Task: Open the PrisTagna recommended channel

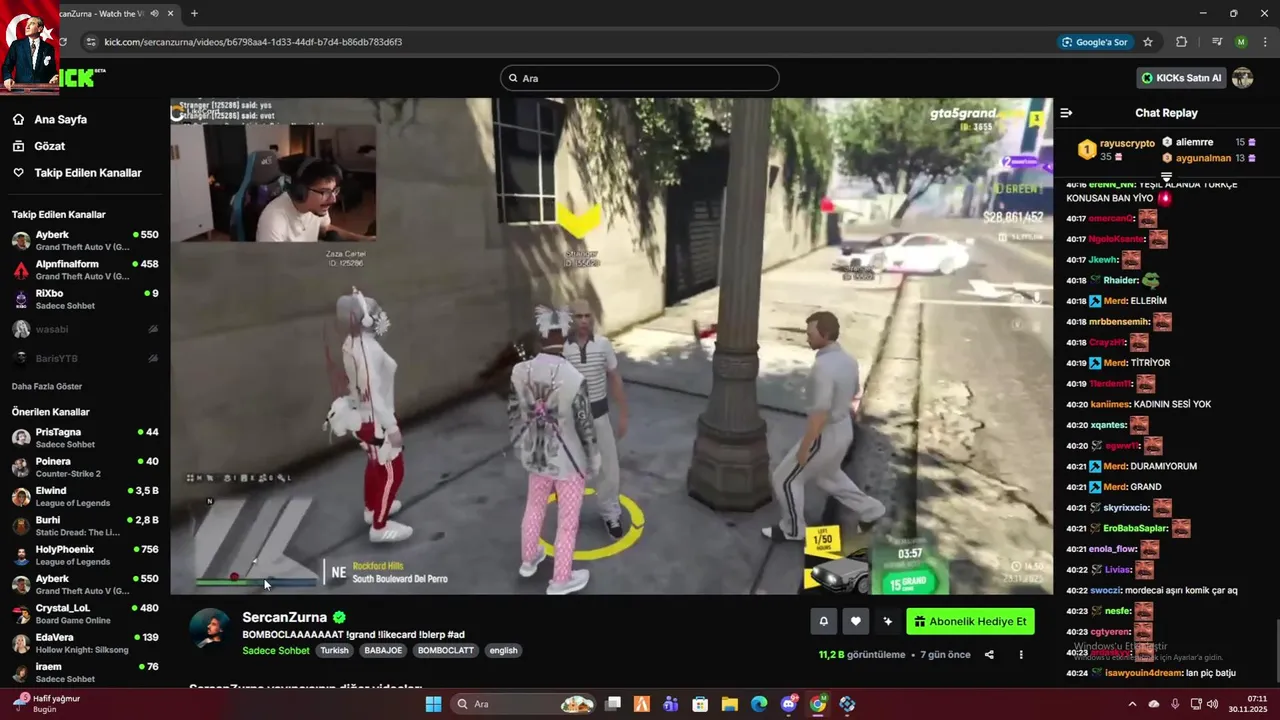Action: pos(85,438)
